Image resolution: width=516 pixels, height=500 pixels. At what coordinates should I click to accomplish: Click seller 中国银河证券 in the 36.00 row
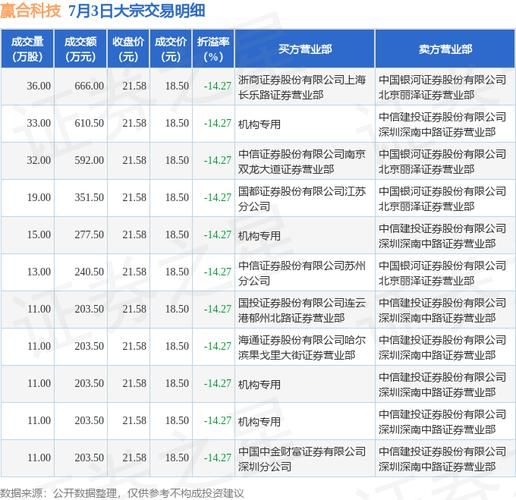tap(443, 87)
